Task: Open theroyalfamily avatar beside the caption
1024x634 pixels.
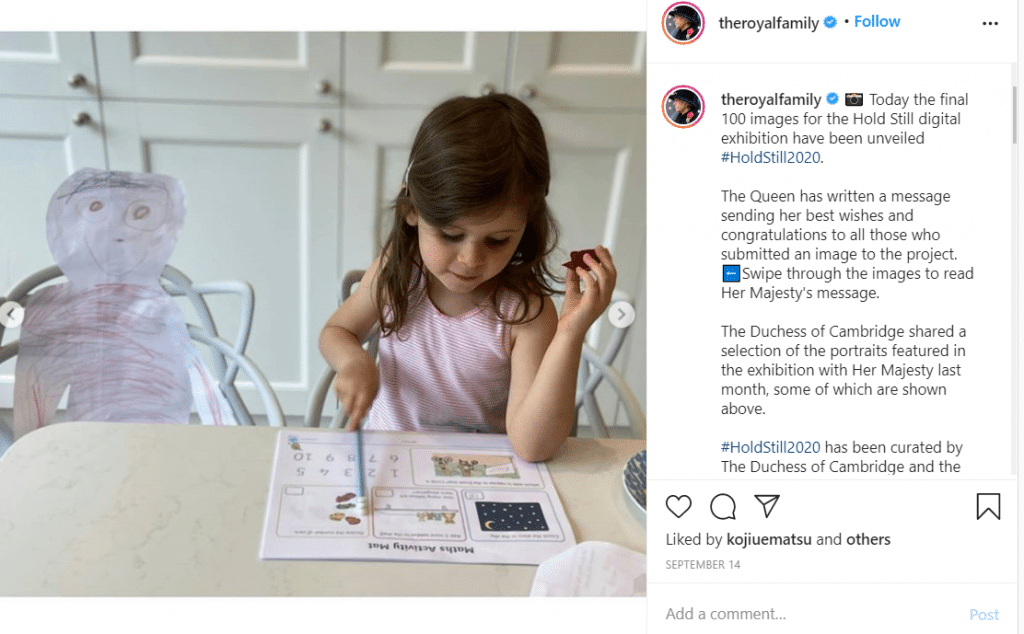Action: click(683, 106)
